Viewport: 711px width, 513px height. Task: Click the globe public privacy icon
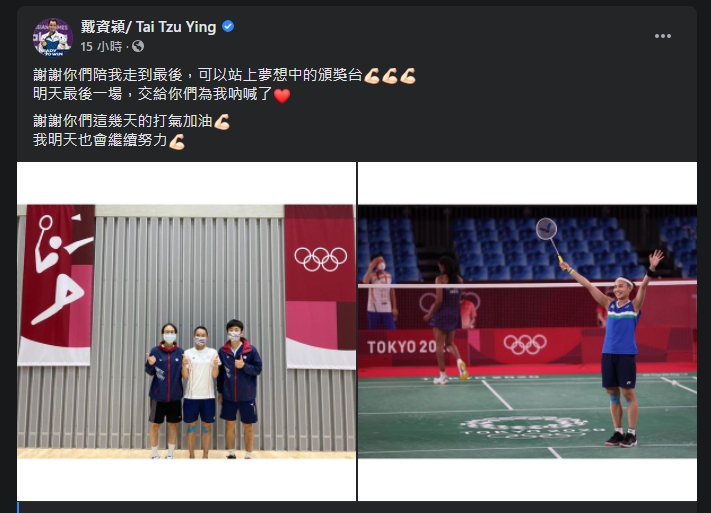pyautogui.click(x=138, y=46)
